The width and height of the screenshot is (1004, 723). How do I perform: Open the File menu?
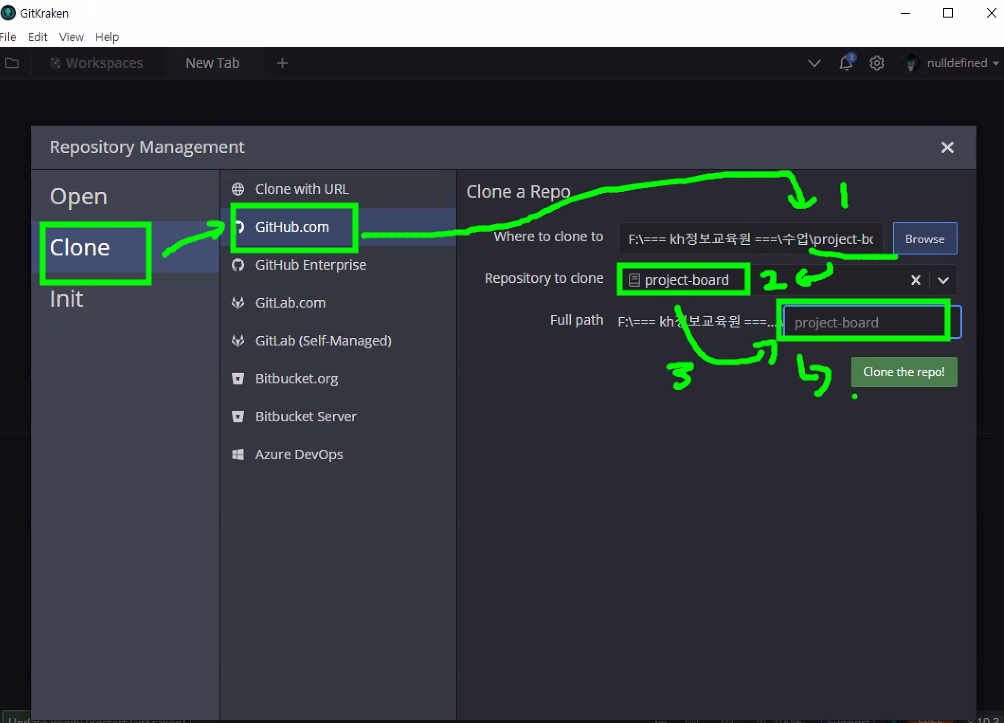coord(8,37)
